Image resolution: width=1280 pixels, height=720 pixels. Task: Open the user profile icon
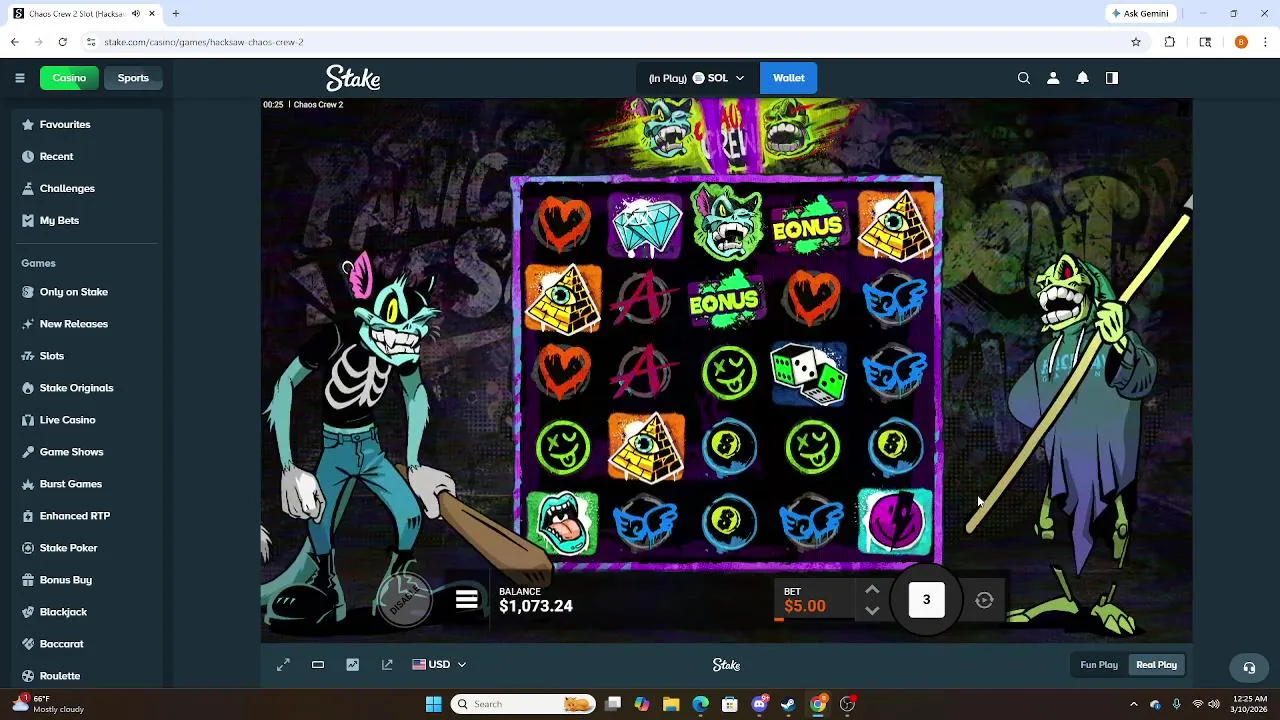(x=1053, y=78)
